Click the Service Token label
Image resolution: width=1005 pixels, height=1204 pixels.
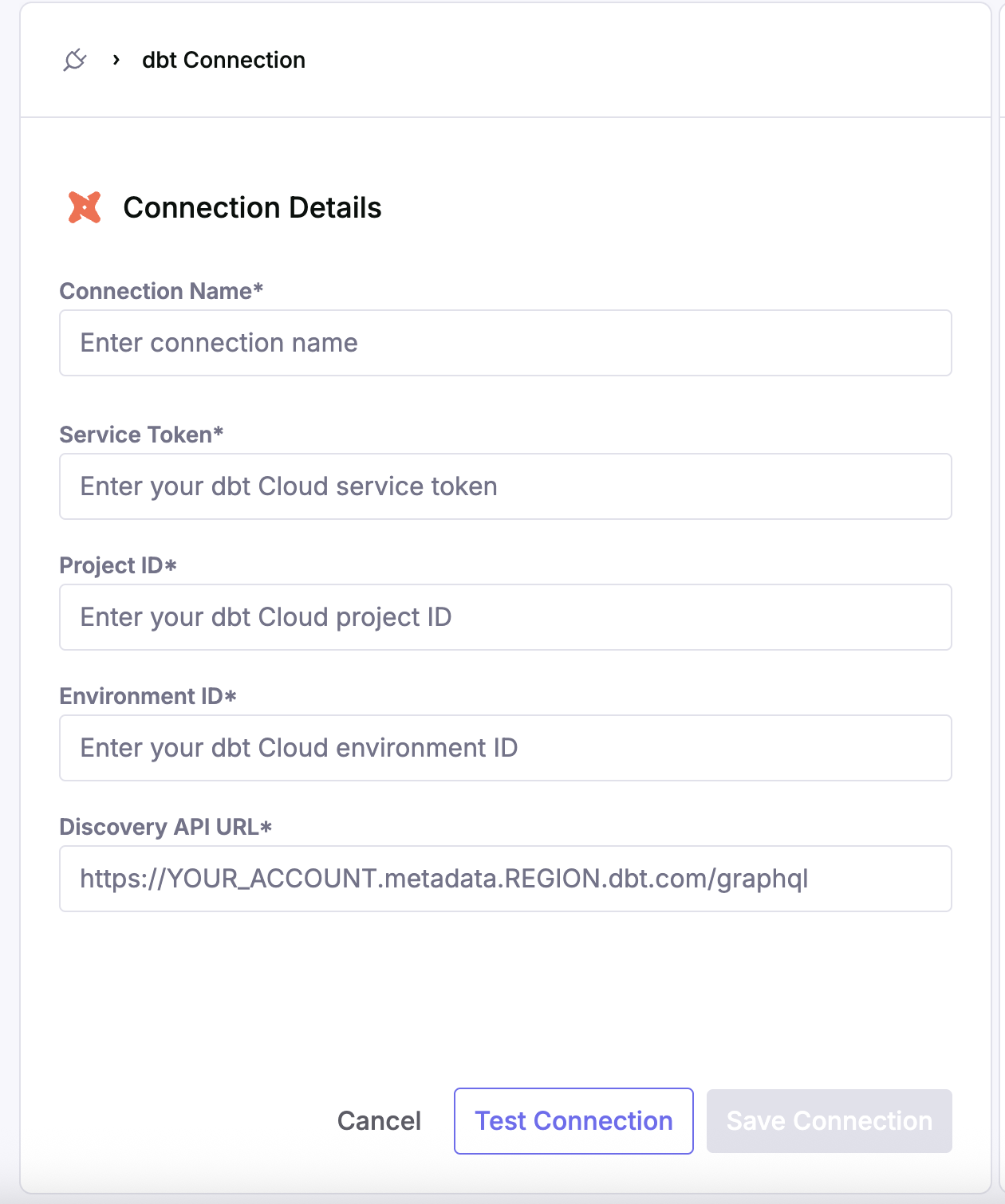tap(136, 435)
